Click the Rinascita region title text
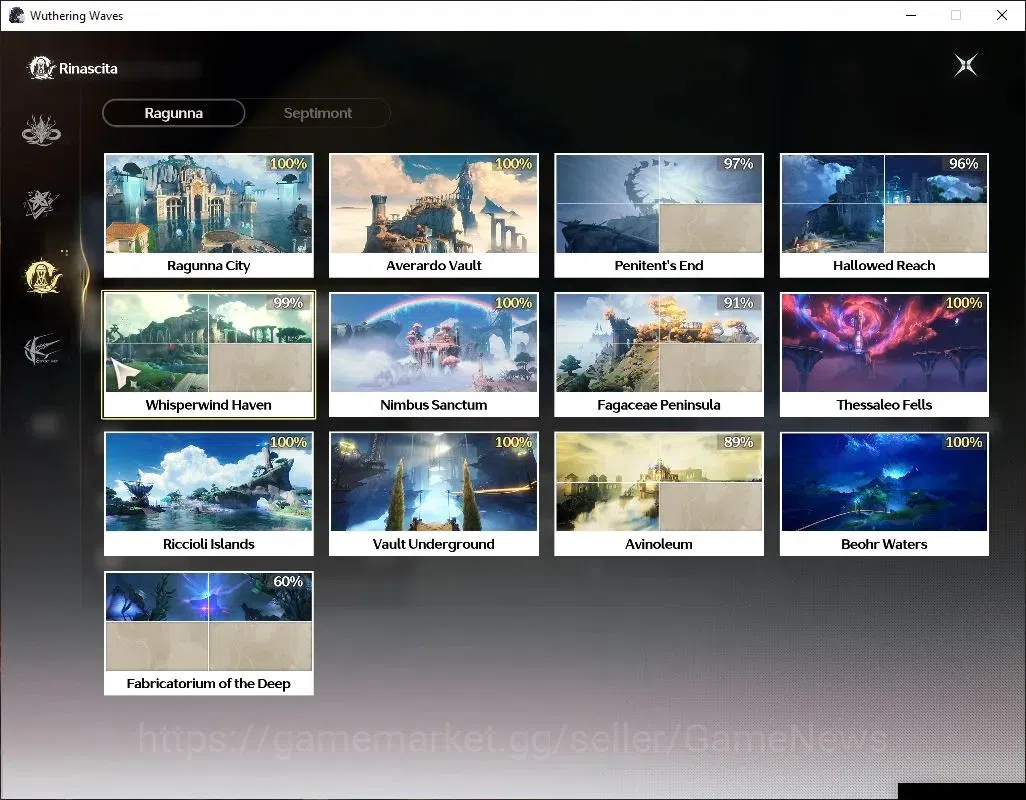The width and height of the screenshot is (1026, 800). [88, 69]
